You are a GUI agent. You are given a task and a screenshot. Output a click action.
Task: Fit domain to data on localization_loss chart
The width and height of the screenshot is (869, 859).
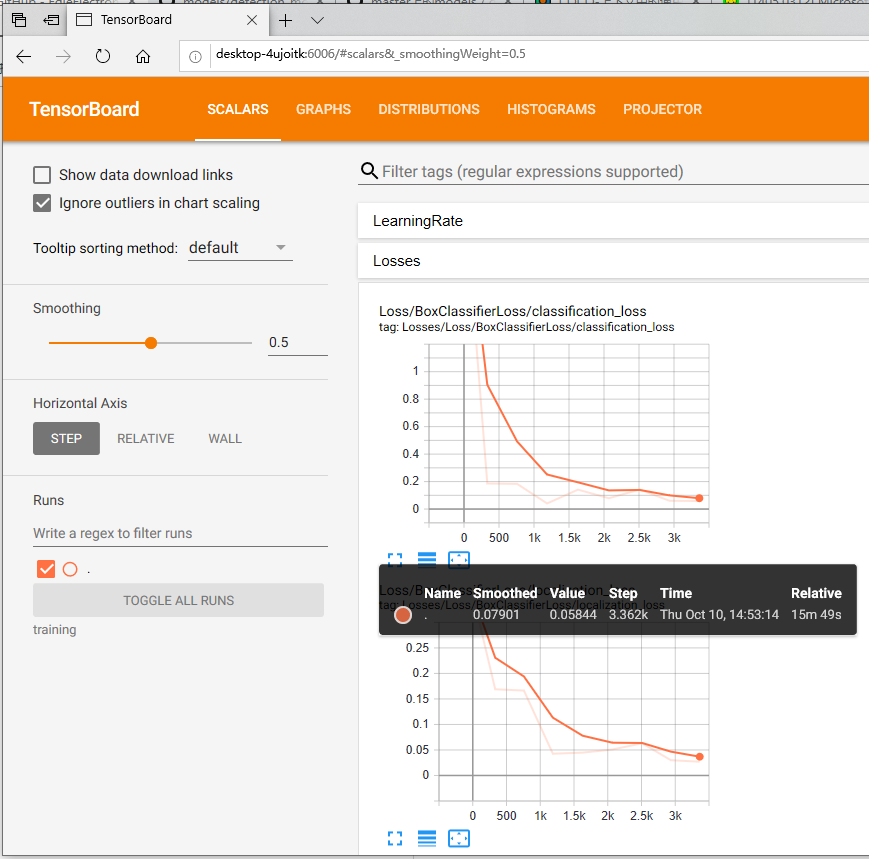[459, 838]
